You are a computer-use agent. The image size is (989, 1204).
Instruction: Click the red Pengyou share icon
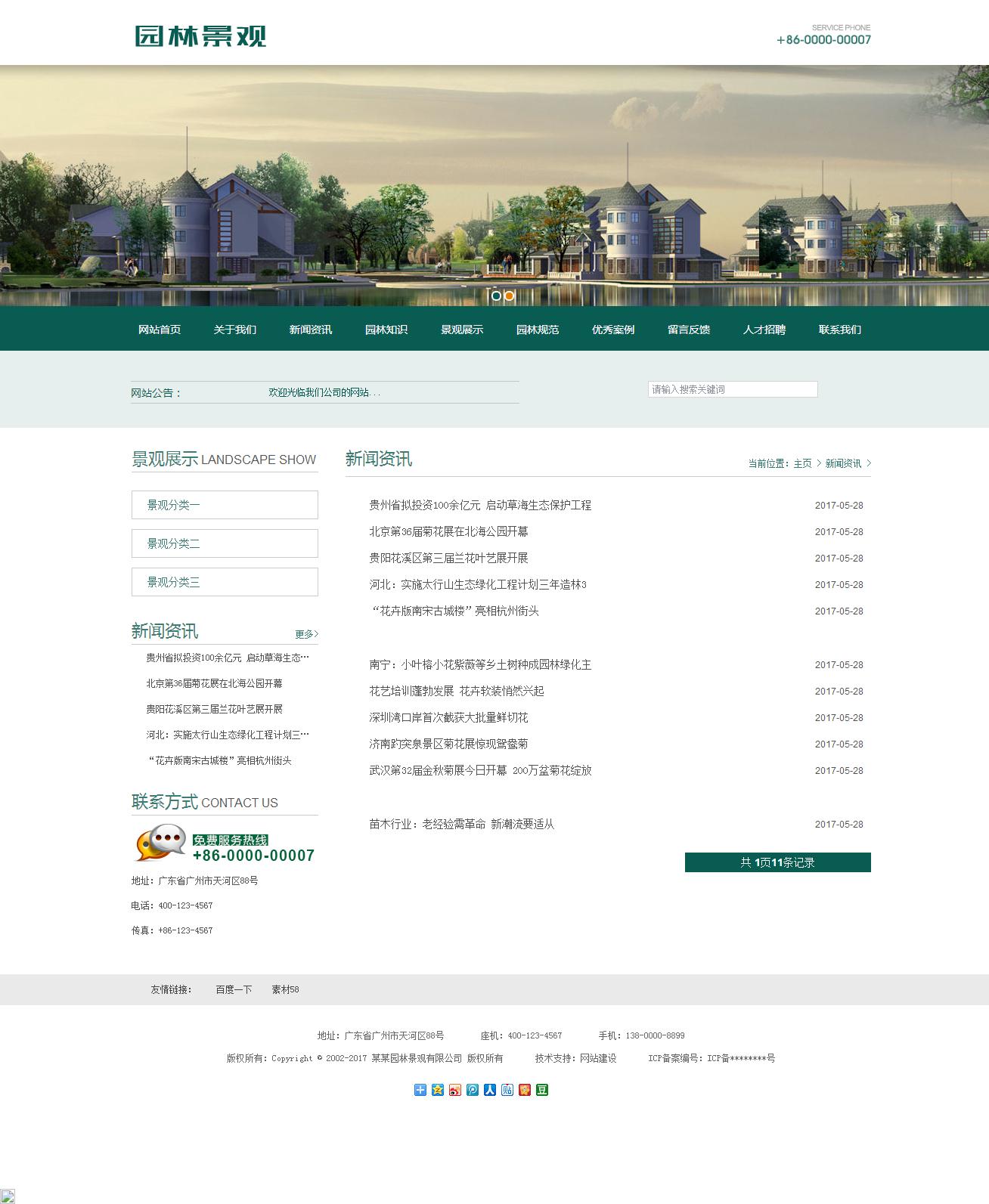pos(525,1089)
